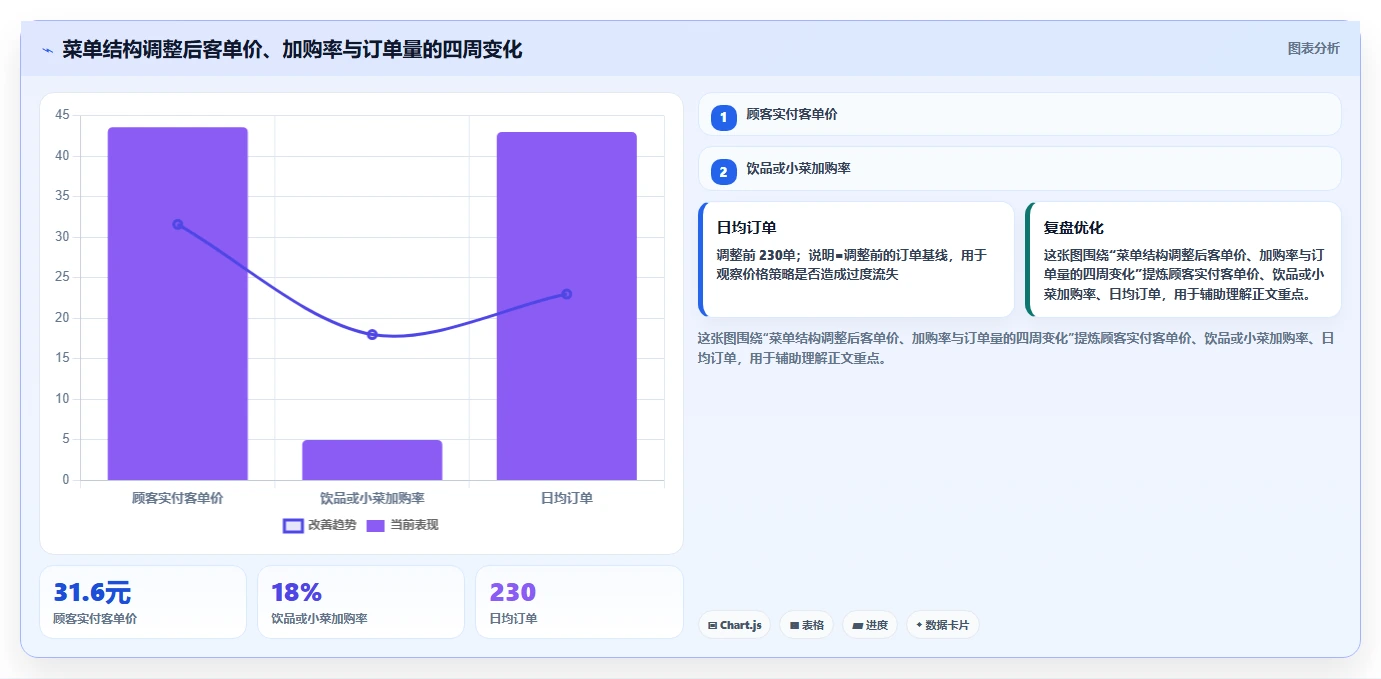Click the icon in the 进度 tag

(857, 625)
